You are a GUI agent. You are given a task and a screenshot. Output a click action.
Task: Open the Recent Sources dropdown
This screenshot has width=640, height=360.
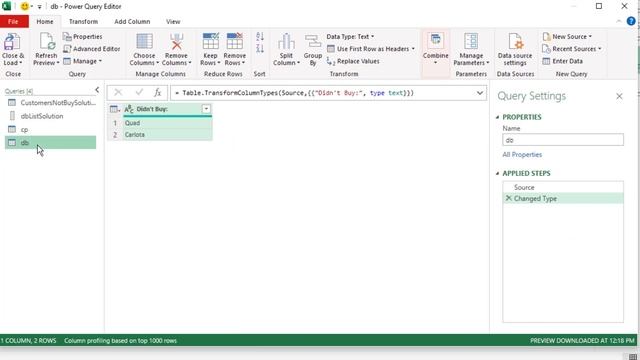click(x=571, y=49)
